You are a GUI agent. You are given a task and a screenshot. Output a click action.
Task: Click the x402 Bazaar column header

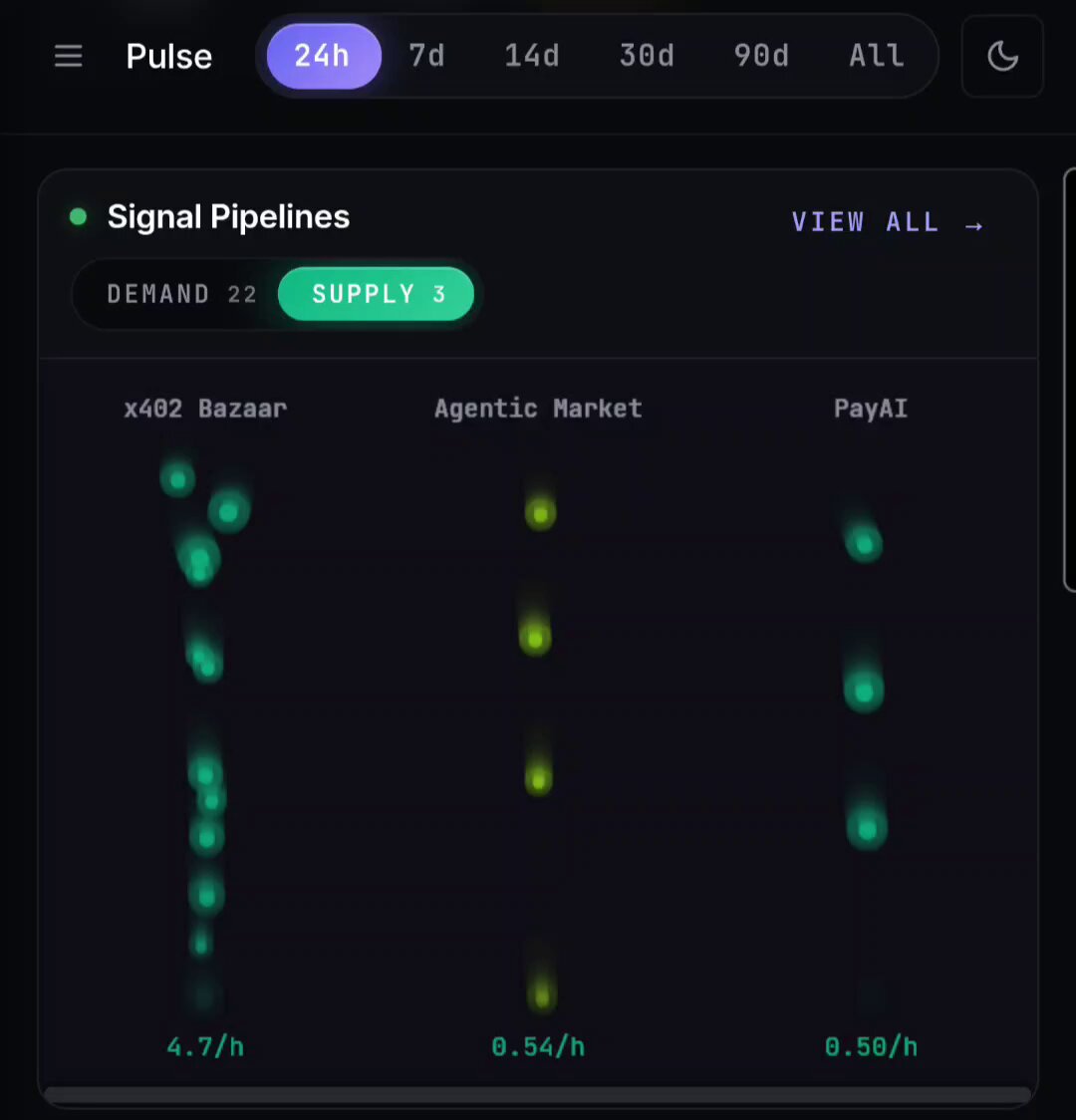[x=205, y=409]
